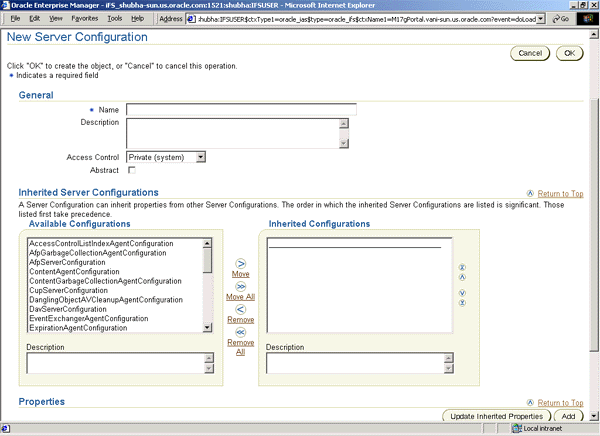Open the File menu

(15, 18)
